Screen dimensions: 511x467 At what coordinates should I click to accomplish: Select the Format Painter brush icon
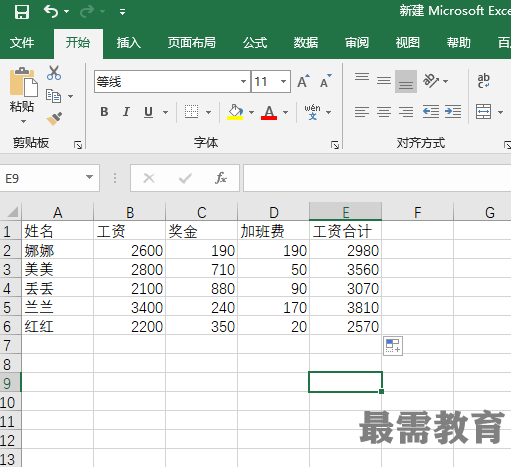[54, 118]
